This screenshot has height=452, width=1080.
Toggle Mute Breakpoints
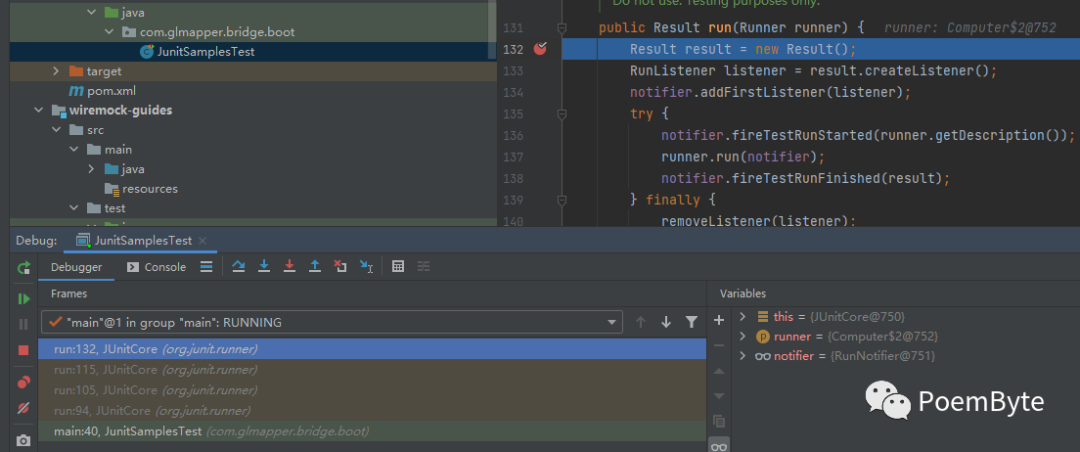[x=24, y=408]
